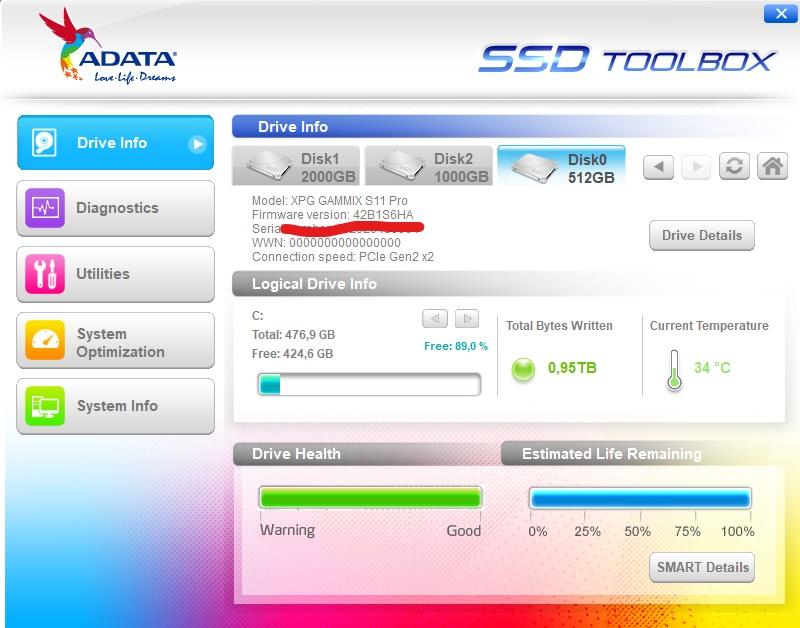The width and height of the screenshot is (800, 628).
Task: Click the Total: 476,9 GB text
Action: click(293, 335)
